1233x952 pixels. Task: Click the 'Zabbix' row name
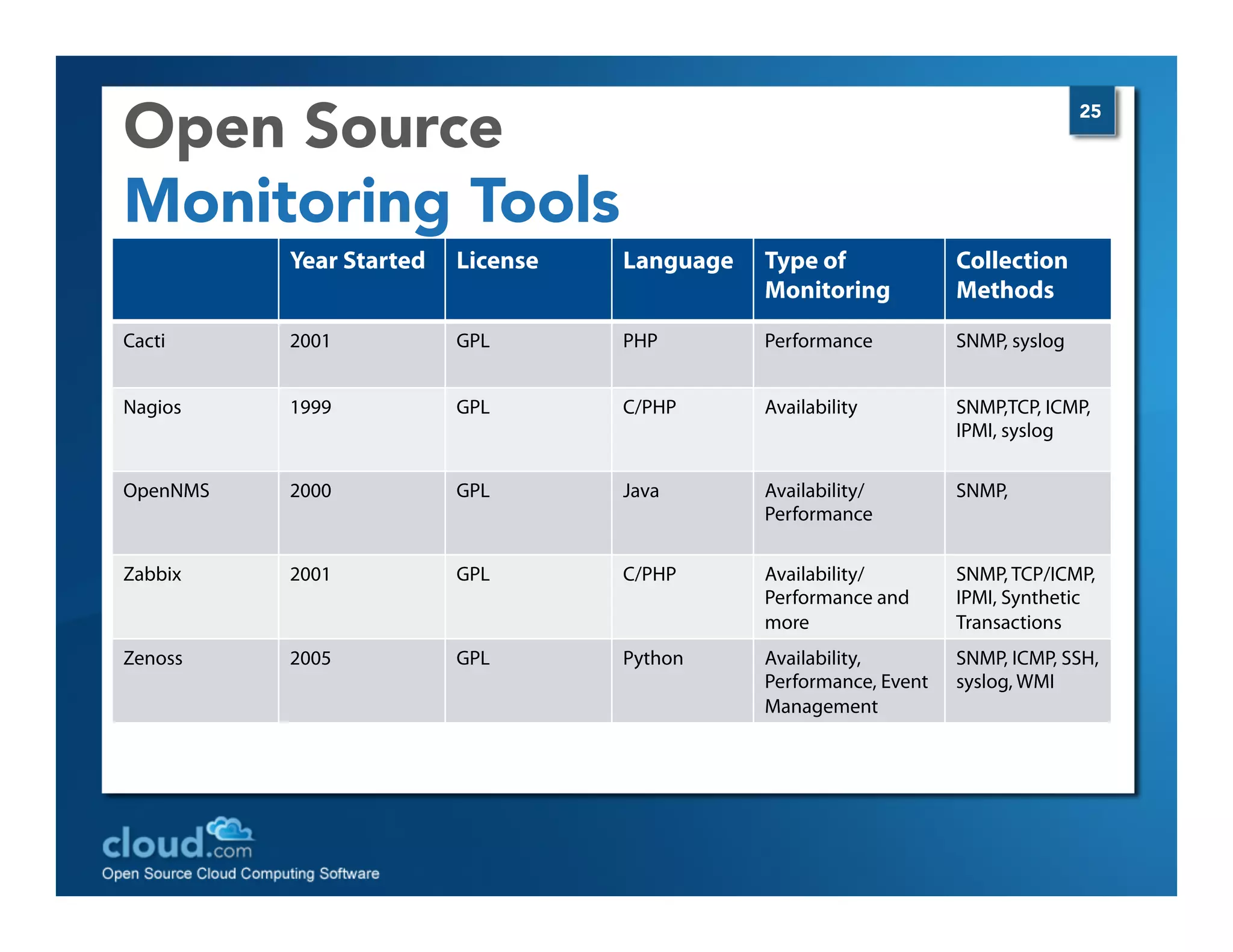tap(152, 574)
